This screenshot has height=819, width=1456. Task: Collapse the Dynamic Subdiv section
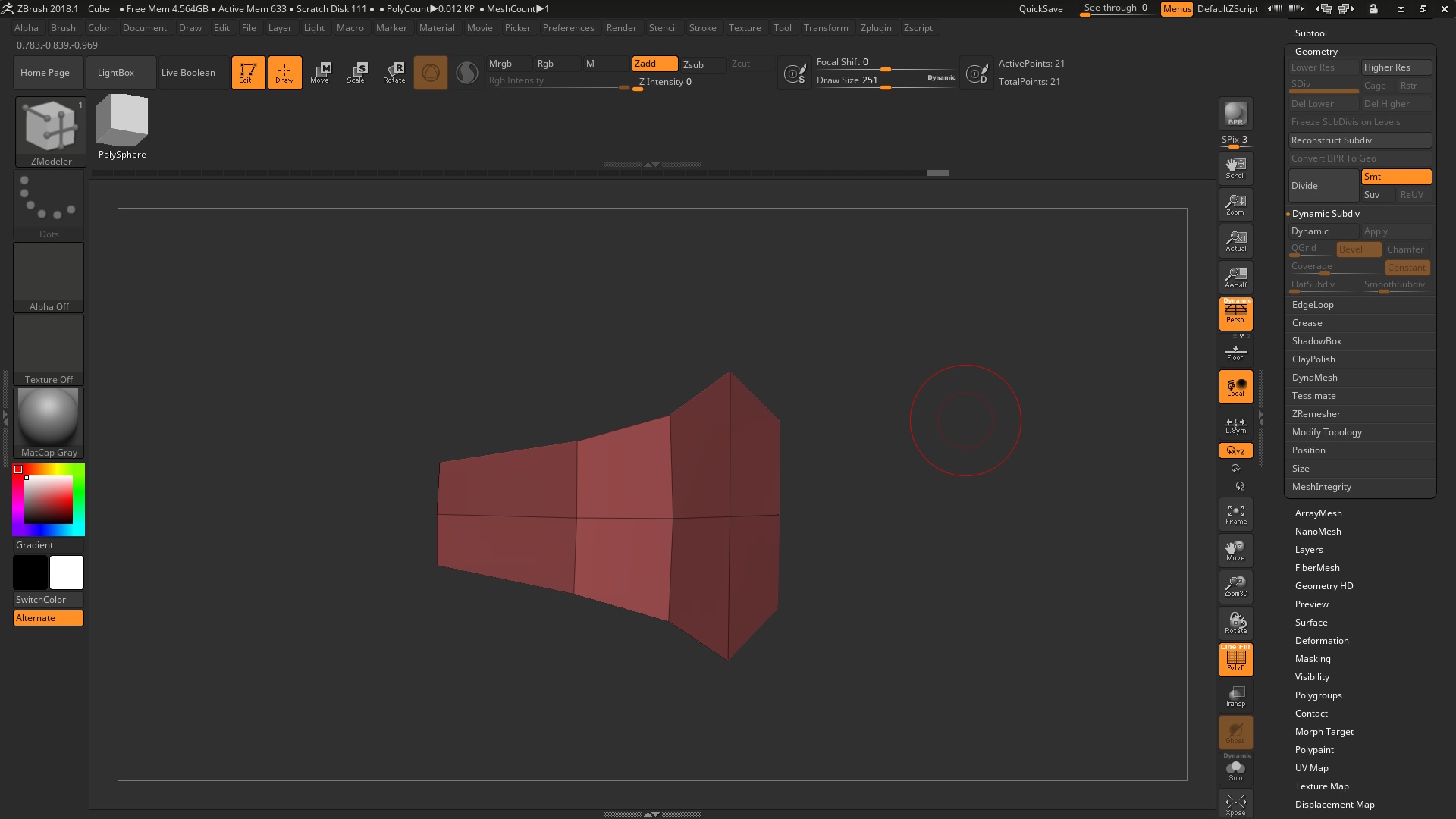point(1326,214)
